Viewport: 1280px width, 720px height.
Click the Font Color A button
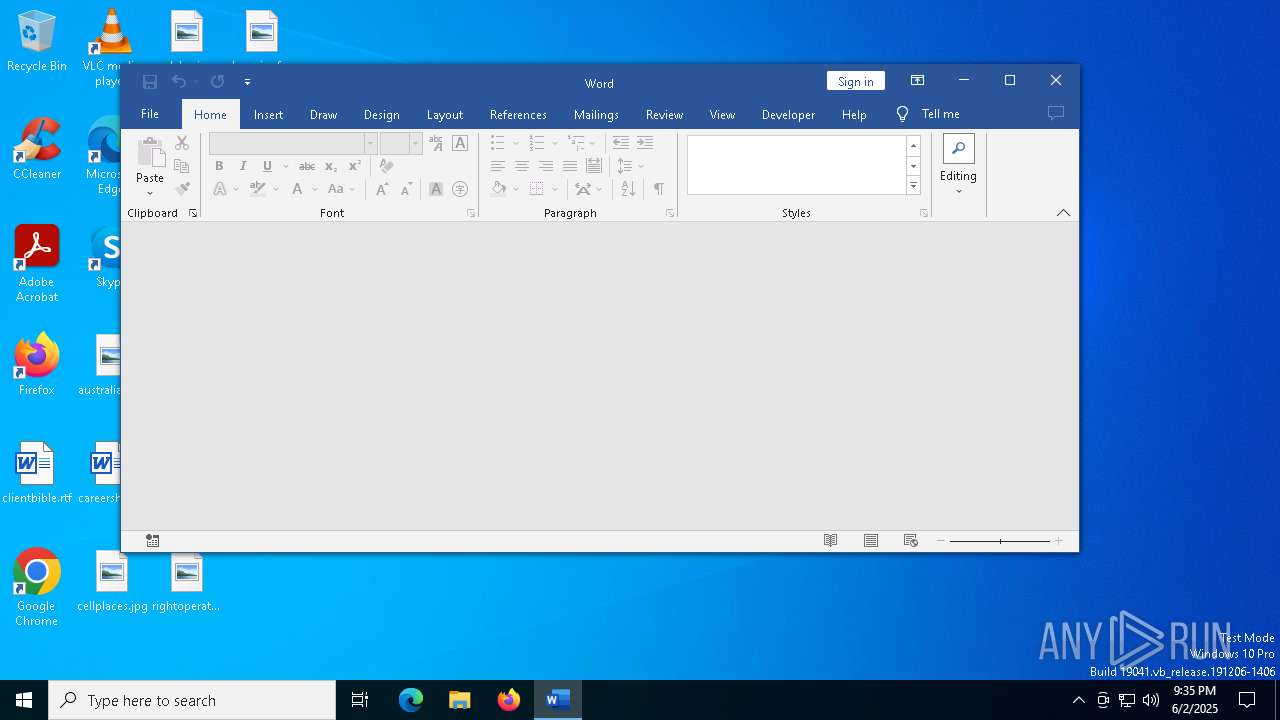(x=297, y=189)
